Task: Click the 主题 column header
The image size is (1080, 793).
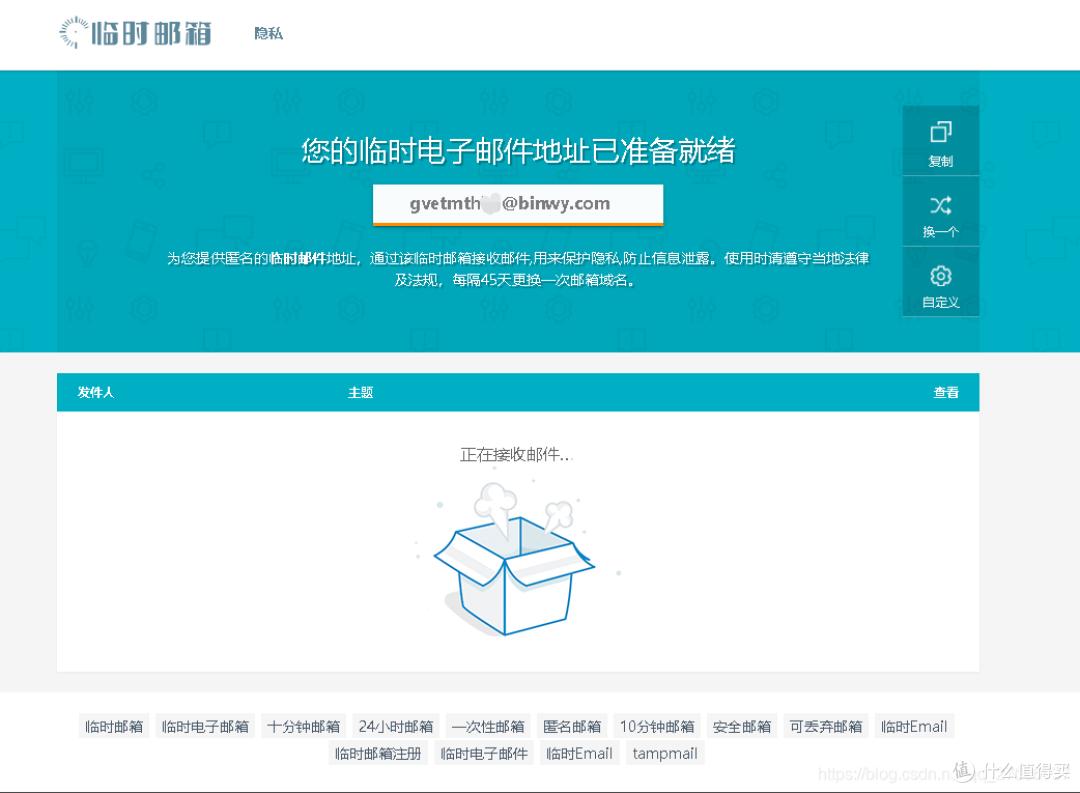Action: click(x=360, y=392)
